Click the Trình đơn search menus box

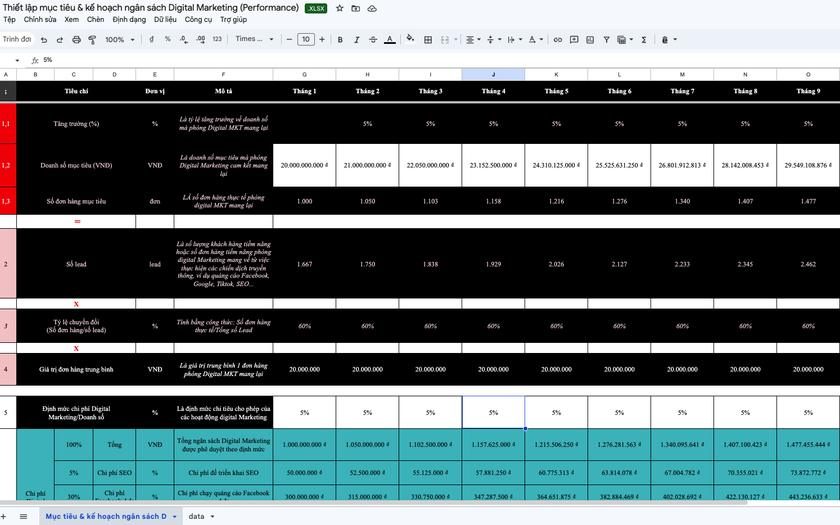coord(17,39)
